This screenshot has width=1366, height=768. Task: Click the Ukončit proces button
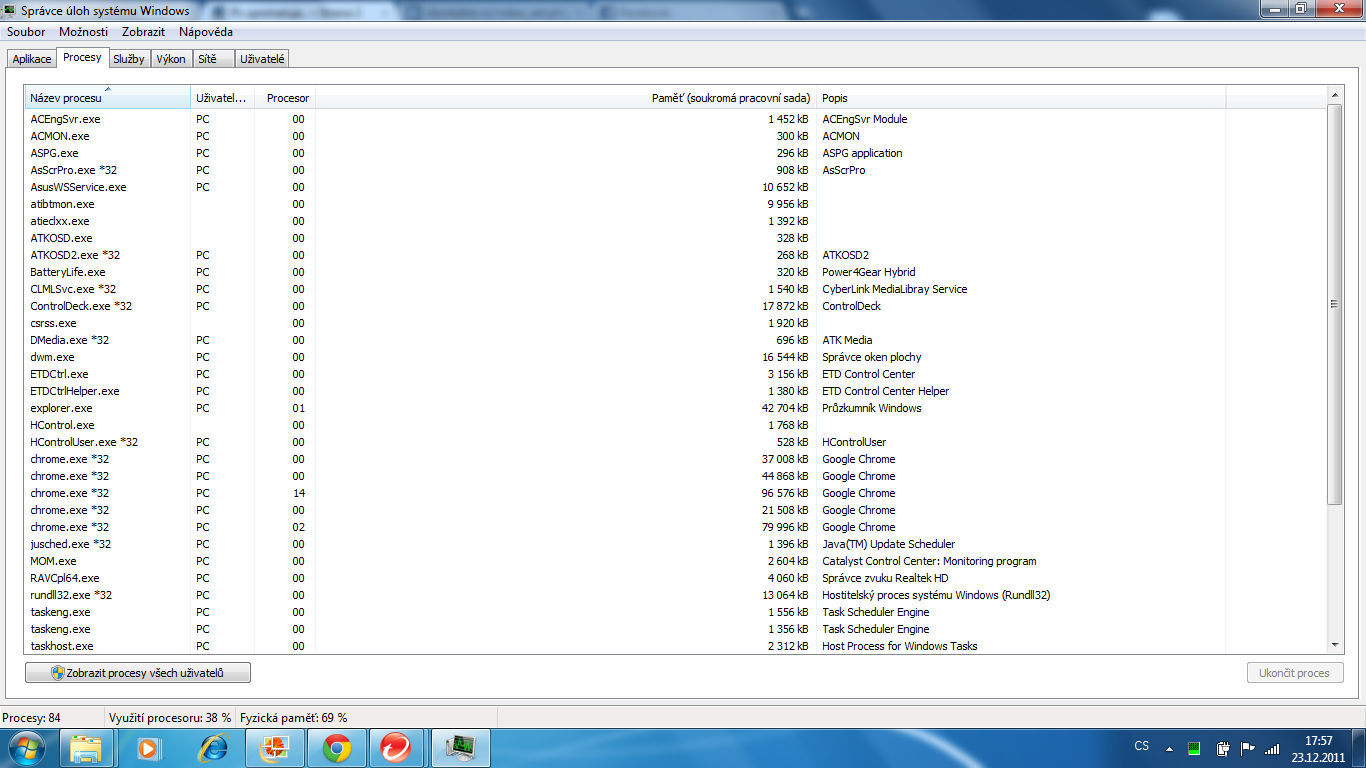(x=1295, y=673)
